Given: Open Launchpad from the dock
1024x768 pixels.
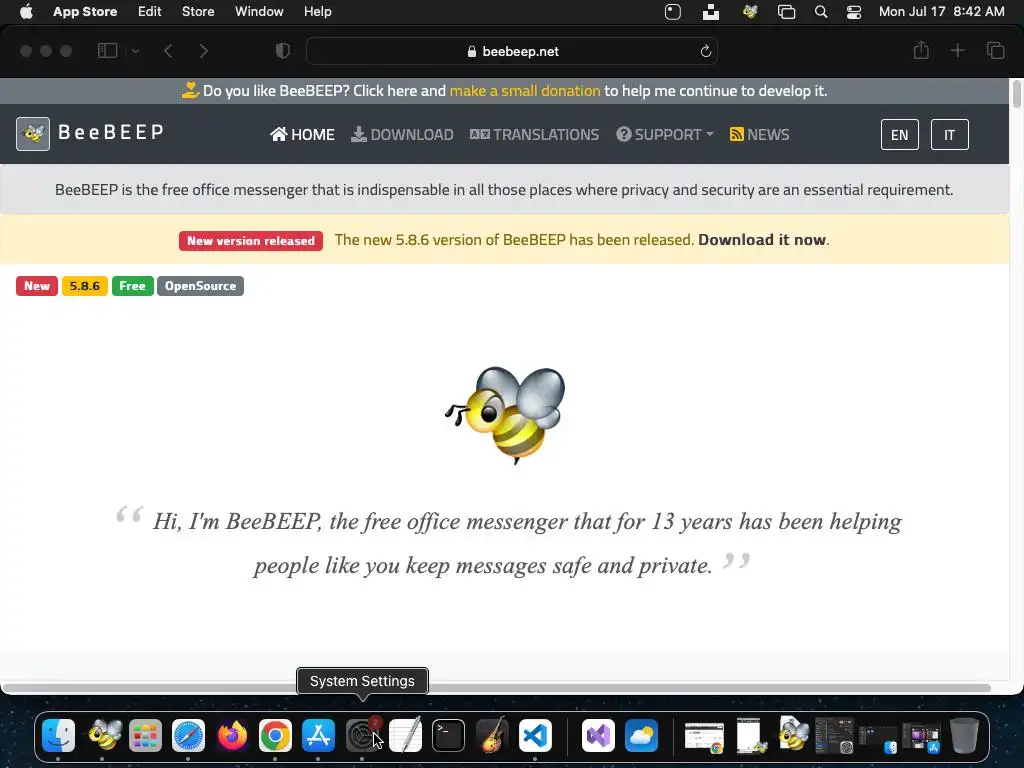Looking at the screenshot, I should click(x=145, y=735).
